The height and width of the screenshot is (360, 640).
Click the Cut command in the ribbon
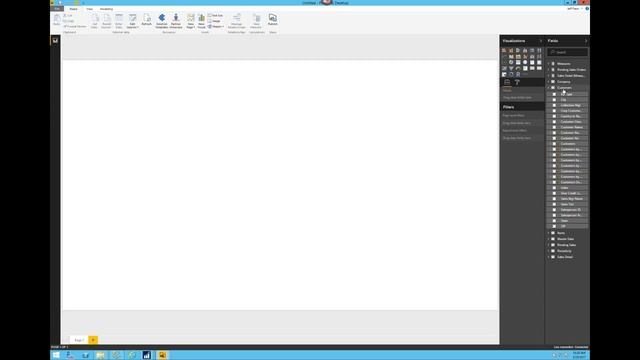click(x=68, y=15)
